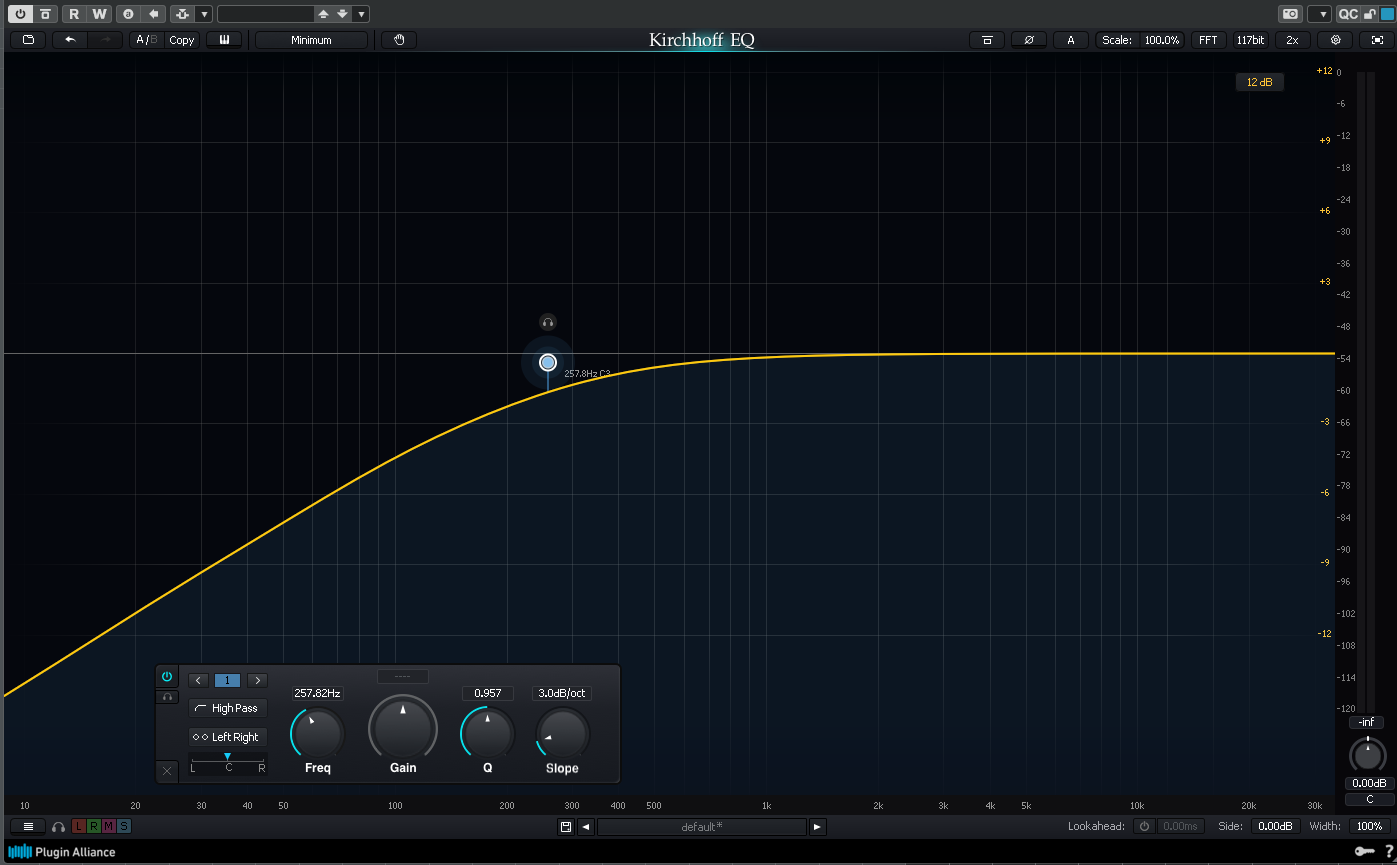Click the output gain knob under the meter
This screenshot has width=1397, height=865.
click(x=1368, y=755)
